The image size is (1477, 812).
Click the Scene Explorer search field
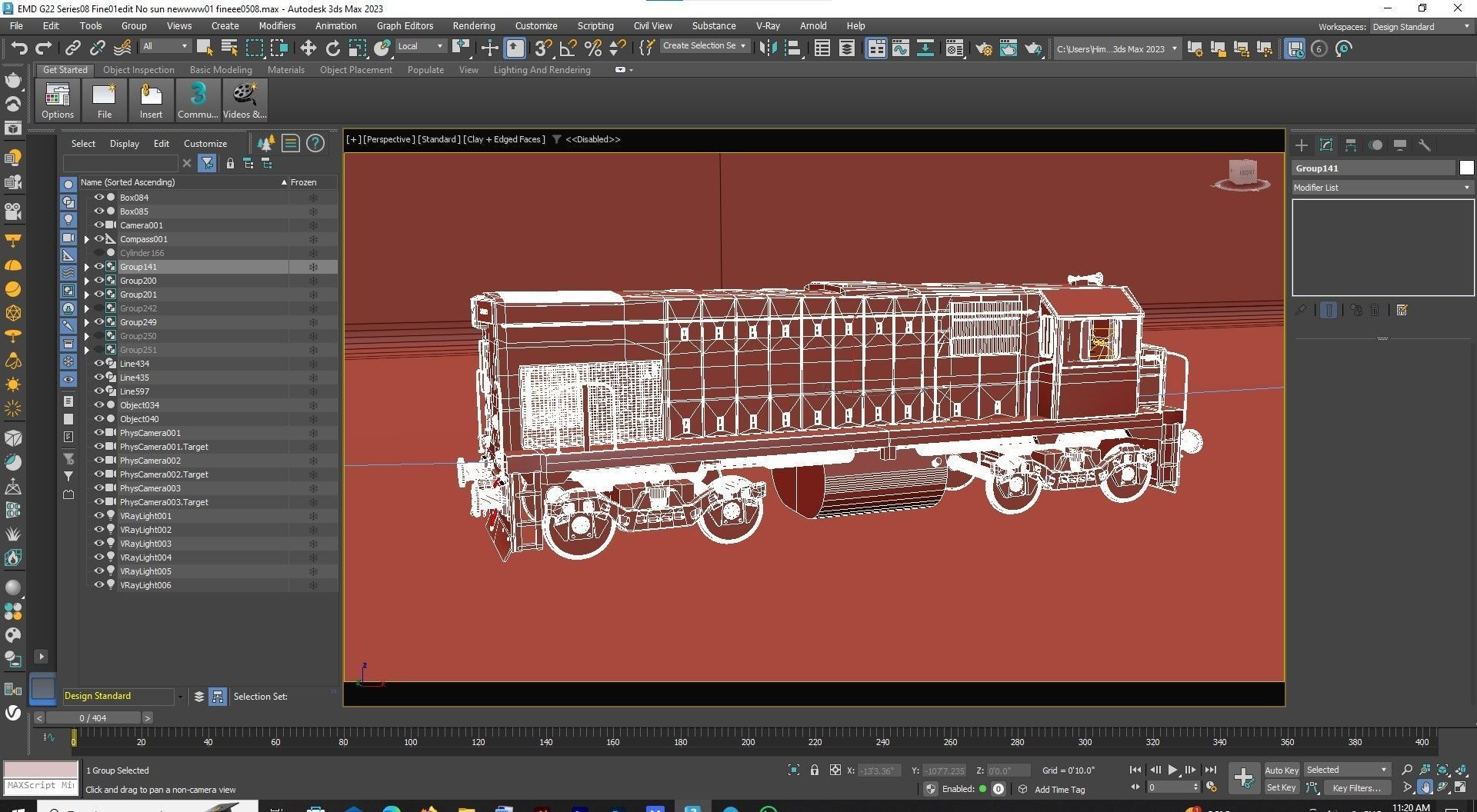[120, 163]
